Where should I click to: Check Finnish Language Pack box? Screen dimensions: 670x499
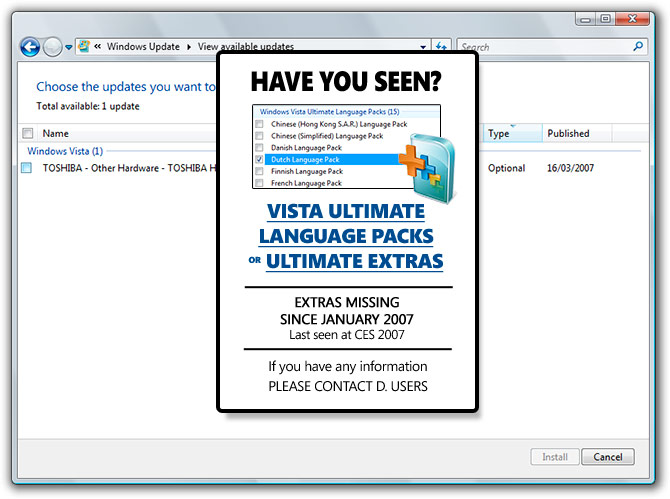coord(259,171)
